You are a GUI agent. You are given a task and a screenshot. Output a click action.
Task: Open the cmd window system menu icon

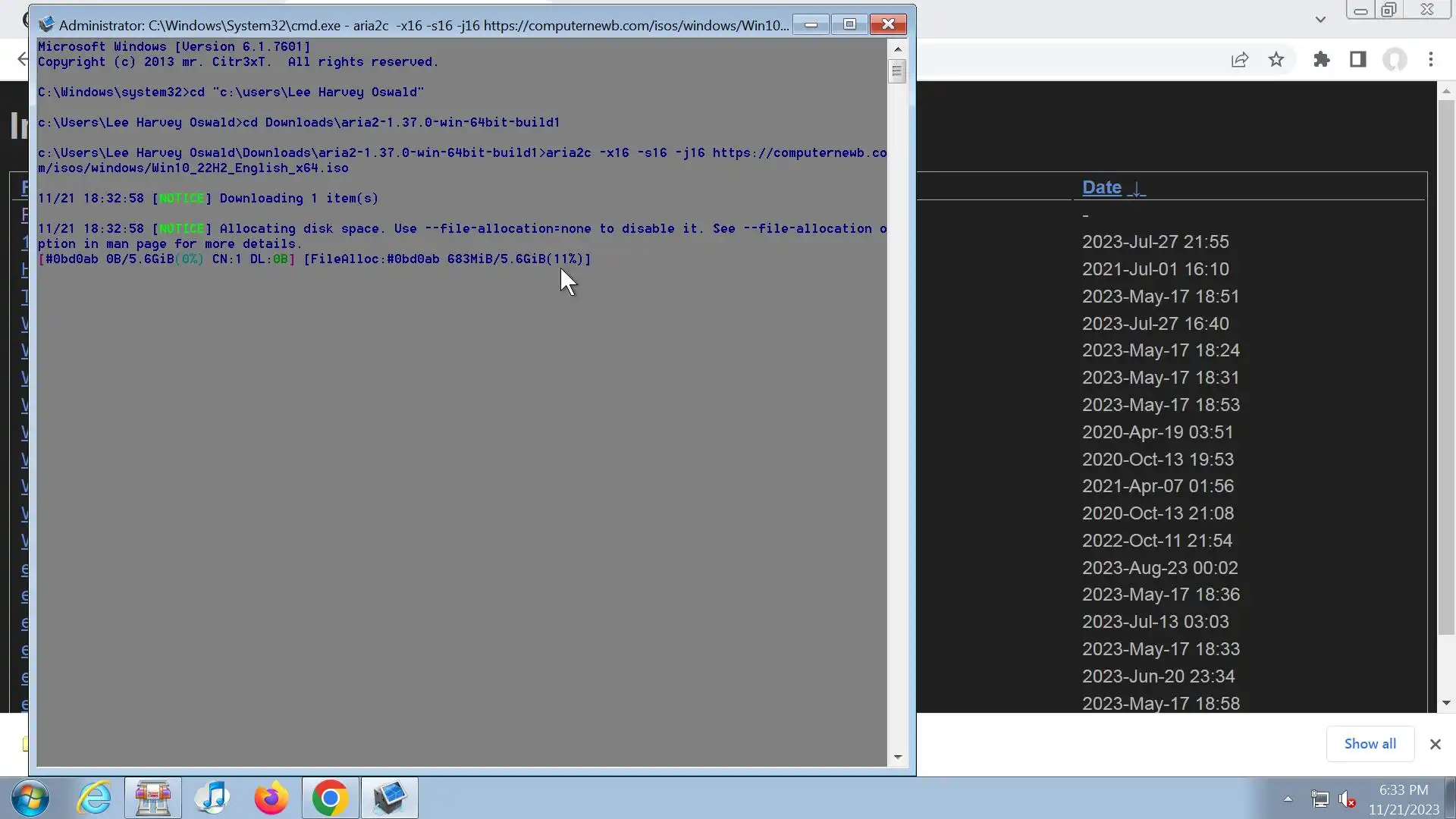[x=46, y=24]
